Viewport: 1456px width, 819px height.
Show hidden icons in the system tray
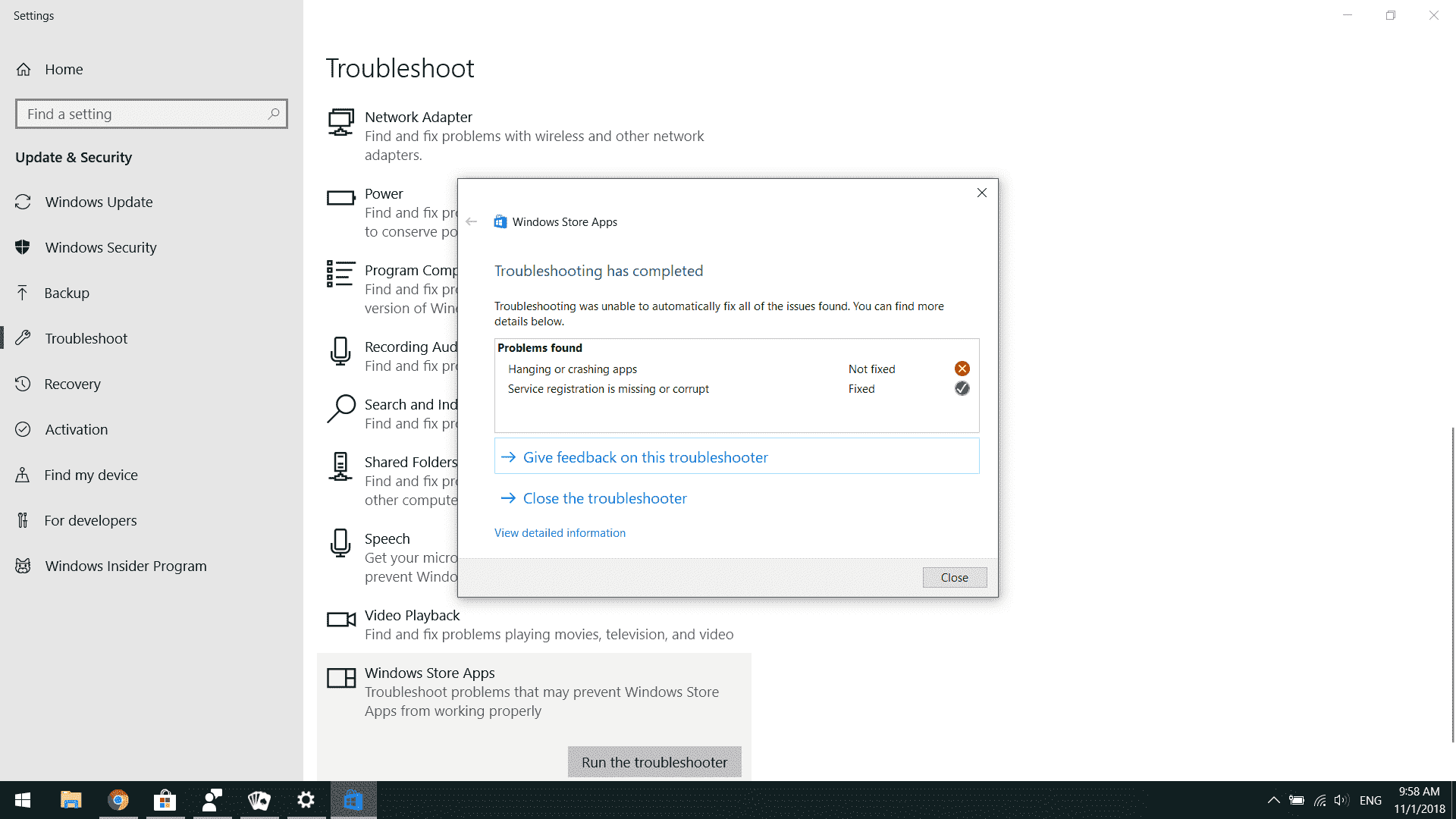tap(1273, 800)
